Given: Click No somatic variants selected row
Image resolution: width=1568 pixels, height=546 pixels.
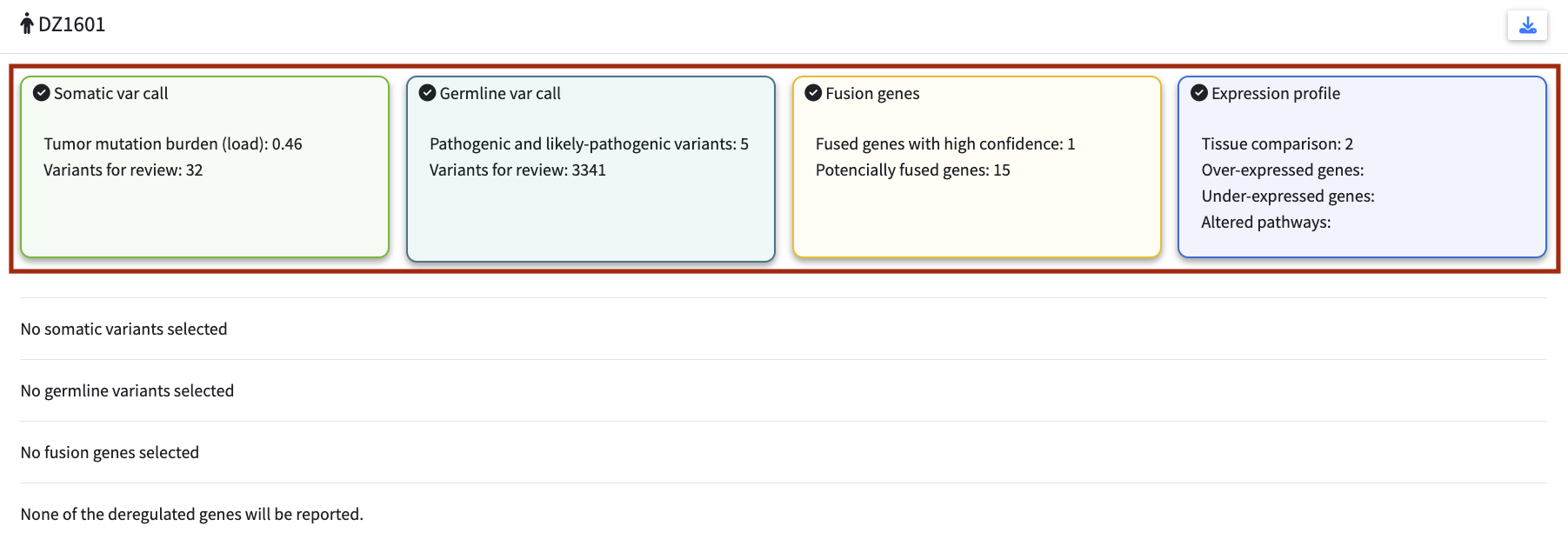Looking at the screenshot, I should 123,330.
